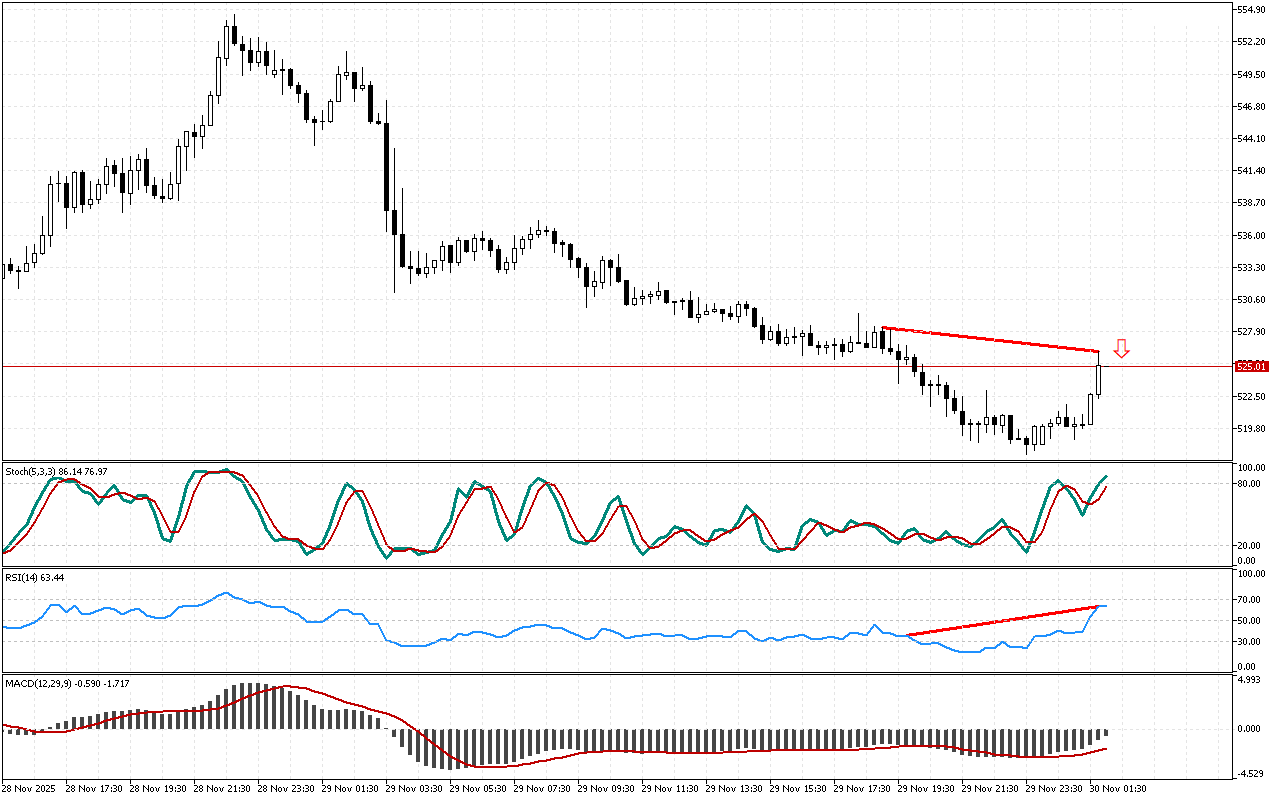Click the red trendline above the candles

click(990, 339)
